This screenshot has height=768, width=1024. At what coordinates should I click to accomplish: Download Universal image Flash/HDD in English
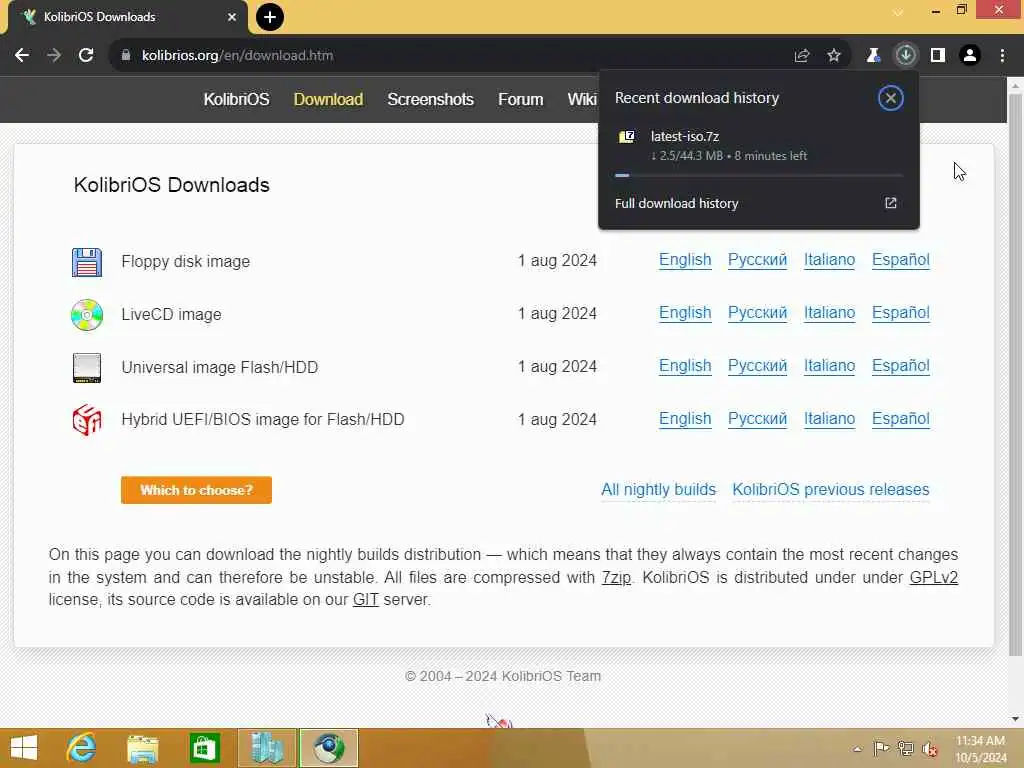tap(685, 366)
